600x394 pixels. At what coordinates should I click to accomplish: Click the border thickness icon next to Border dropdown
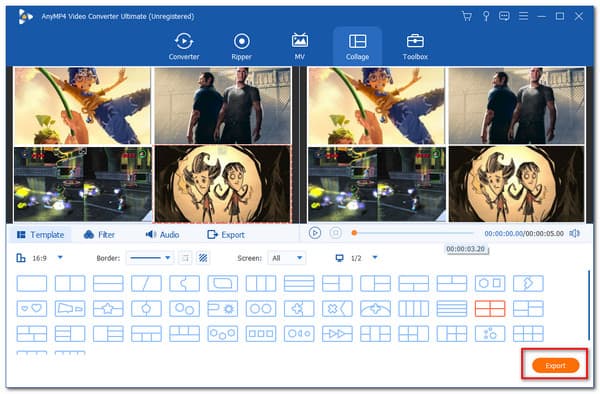click(x=185, y=258)
